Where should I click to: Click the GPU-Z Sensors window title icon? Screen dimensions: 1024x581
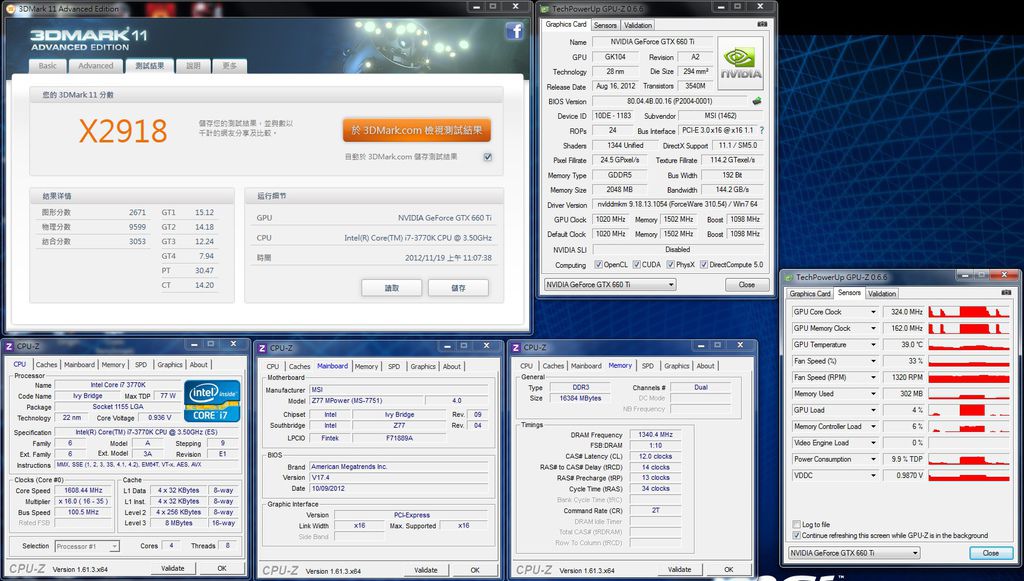789,277
